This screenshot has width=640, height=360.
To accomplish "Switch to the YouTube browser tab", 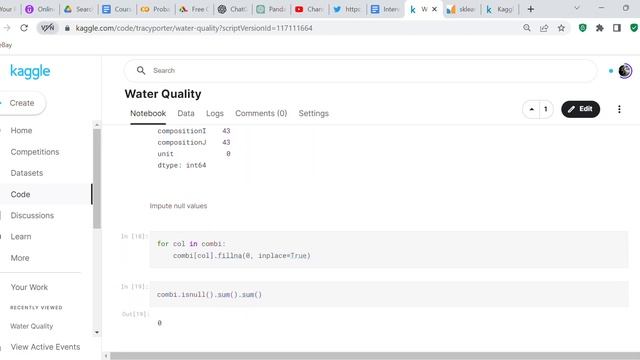I will [309, 9].
